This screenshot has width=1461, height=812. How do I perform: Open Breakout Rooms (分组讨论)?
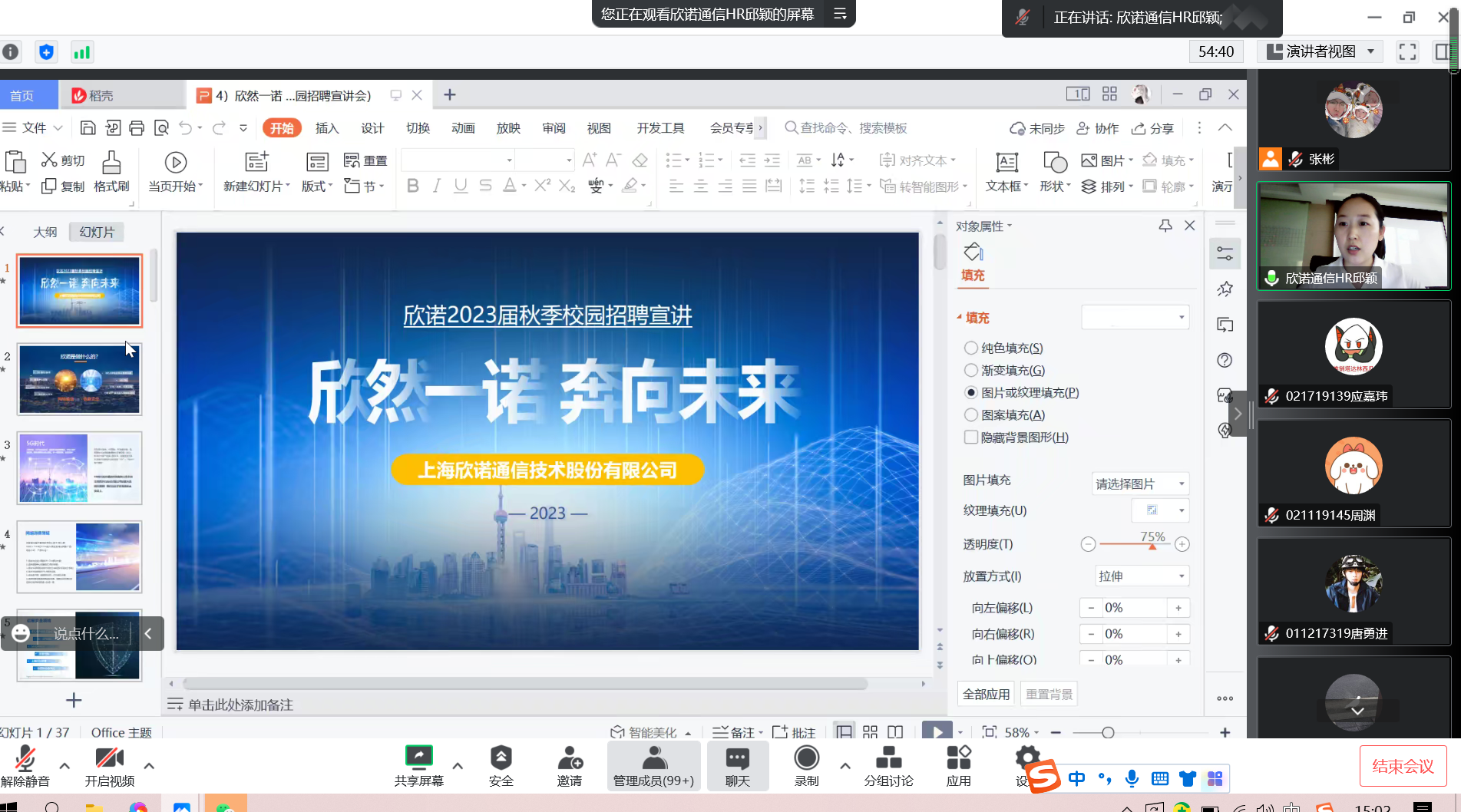888,766
